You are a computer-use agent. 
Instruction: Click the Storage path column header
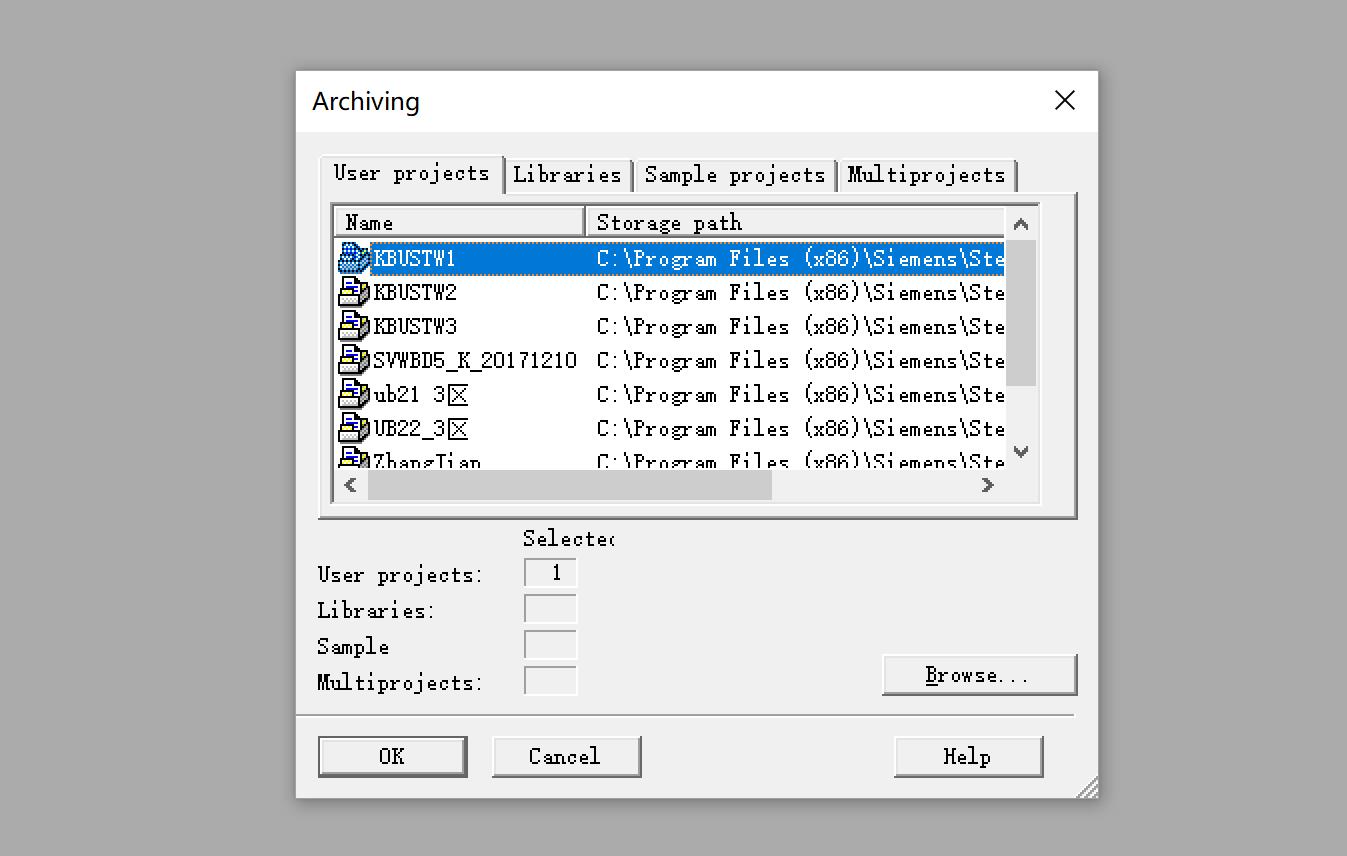[795, 222]
